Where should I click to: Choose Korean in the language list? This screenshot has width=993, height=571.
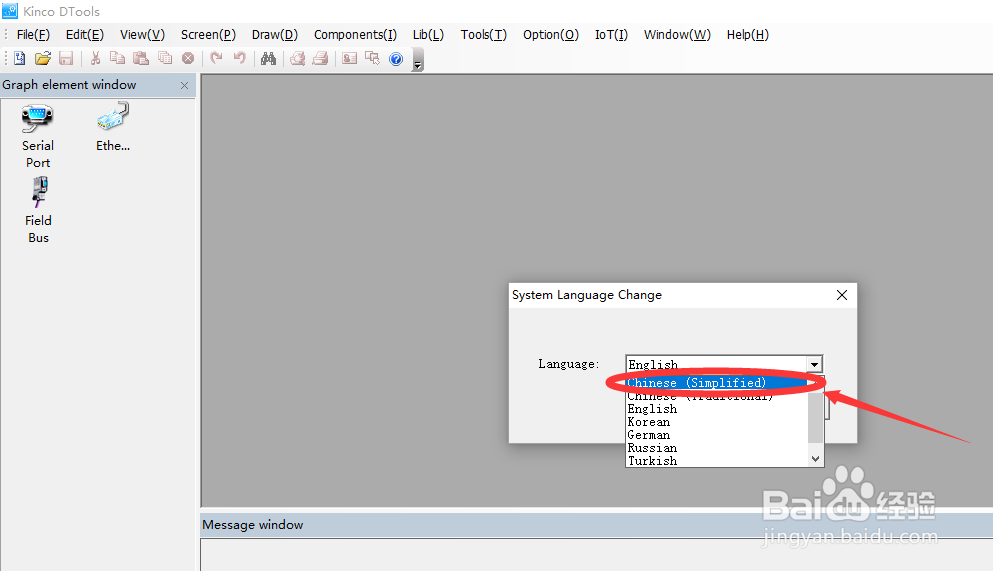click(x=717, y=422)
